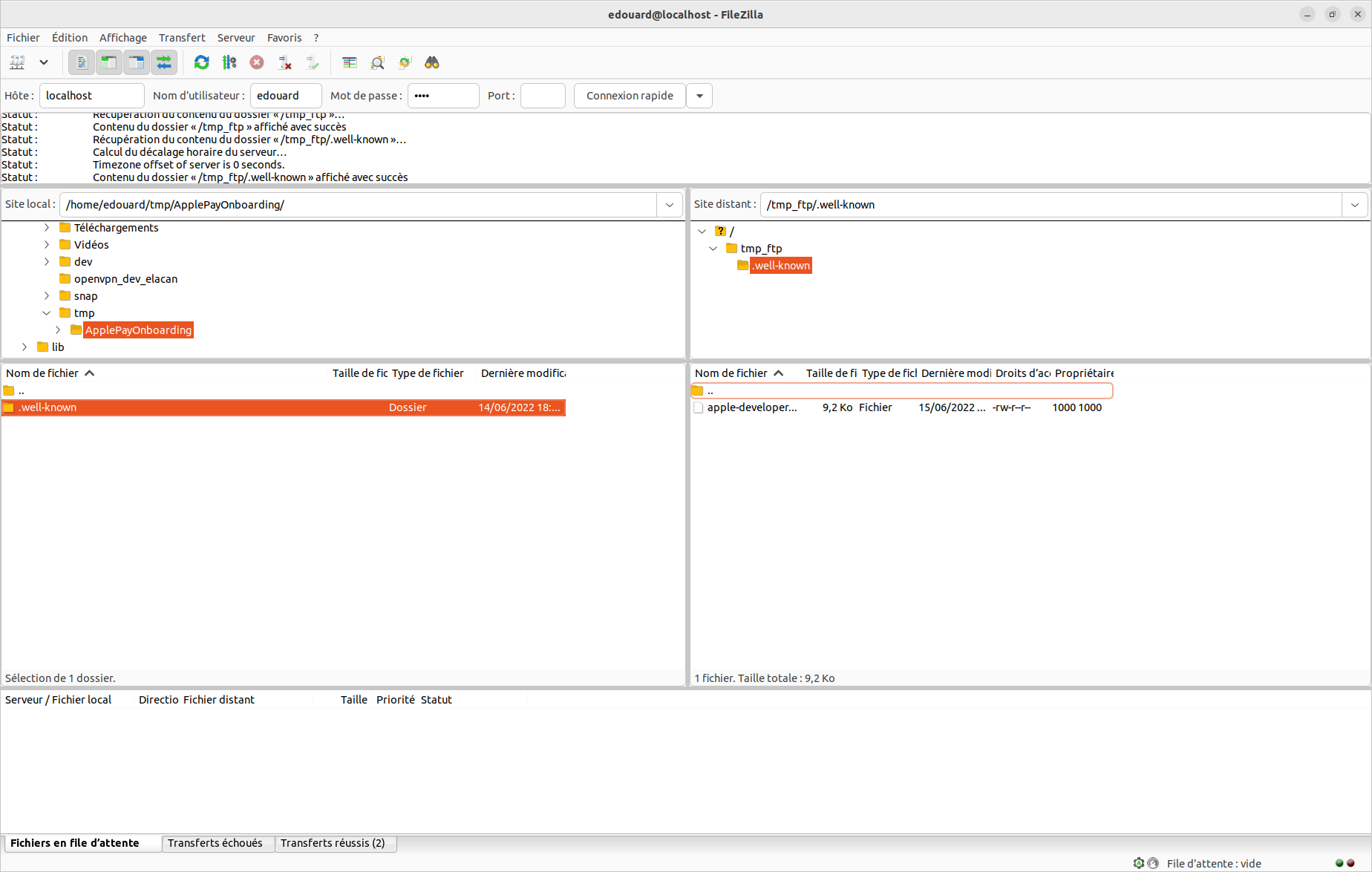
Task: Select openvpn_dev_elacan folder in tree
Action: tap(125, 279)
